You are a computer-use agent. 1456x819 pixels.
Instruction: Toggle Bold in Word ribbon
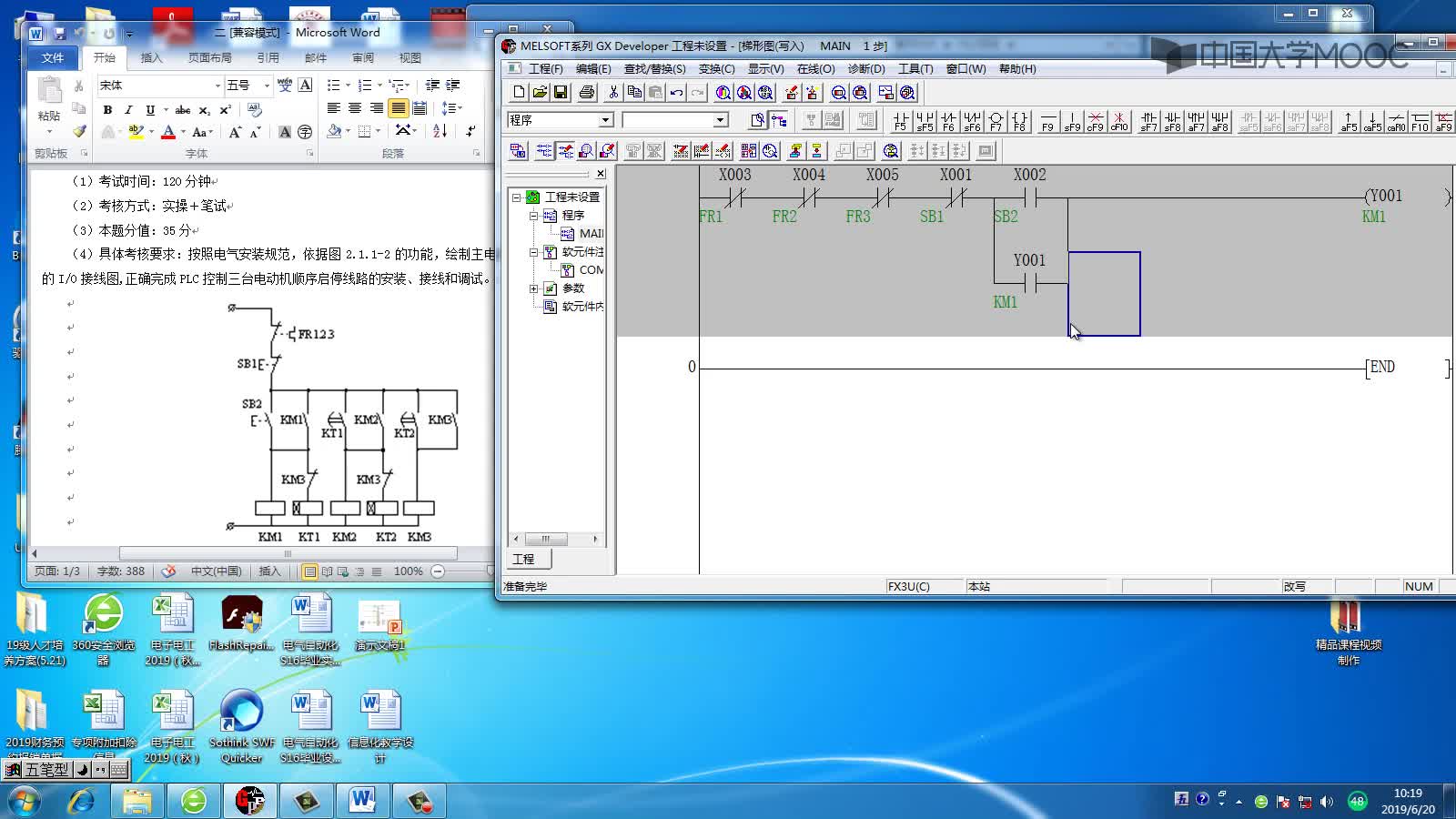click(x=107, y=109)
